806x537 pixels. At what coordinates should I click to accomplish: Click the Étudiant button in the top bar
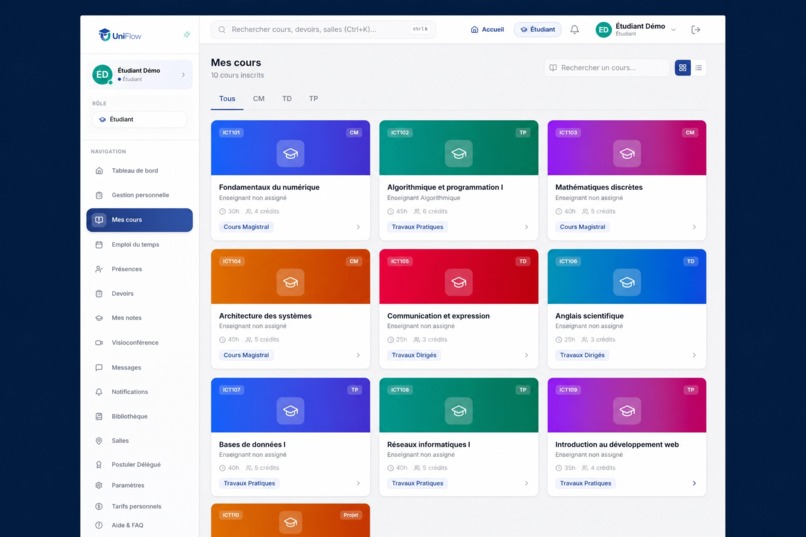(x=538, y=30)
